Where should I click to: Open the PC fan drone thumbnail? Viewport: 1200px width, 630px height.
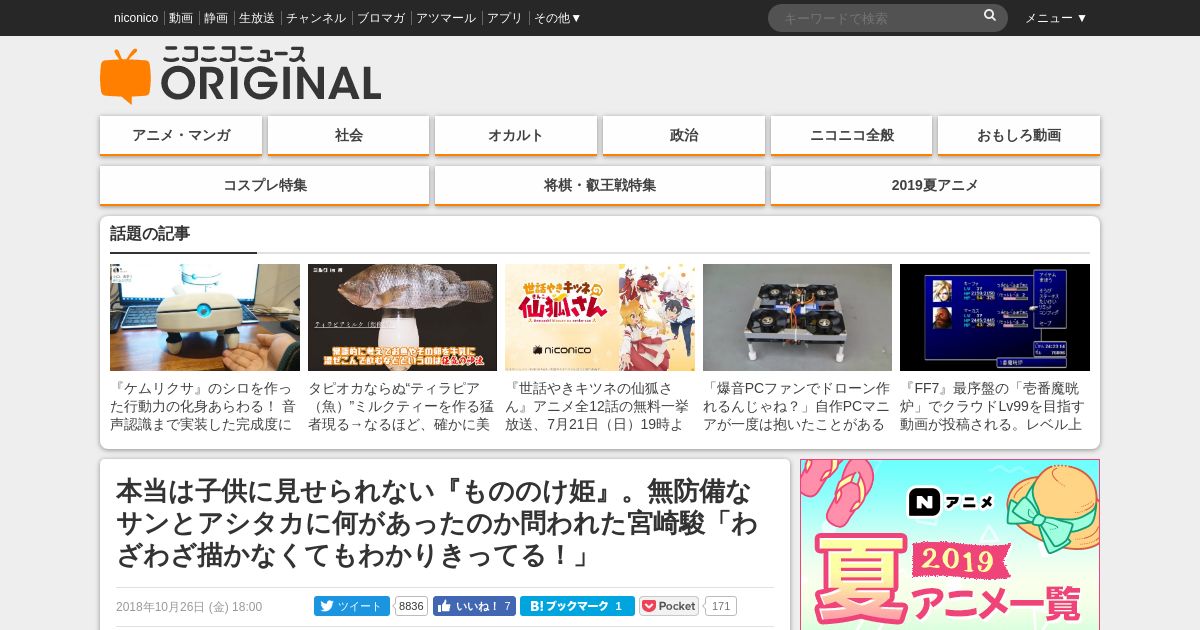click(x=797, y=317)
